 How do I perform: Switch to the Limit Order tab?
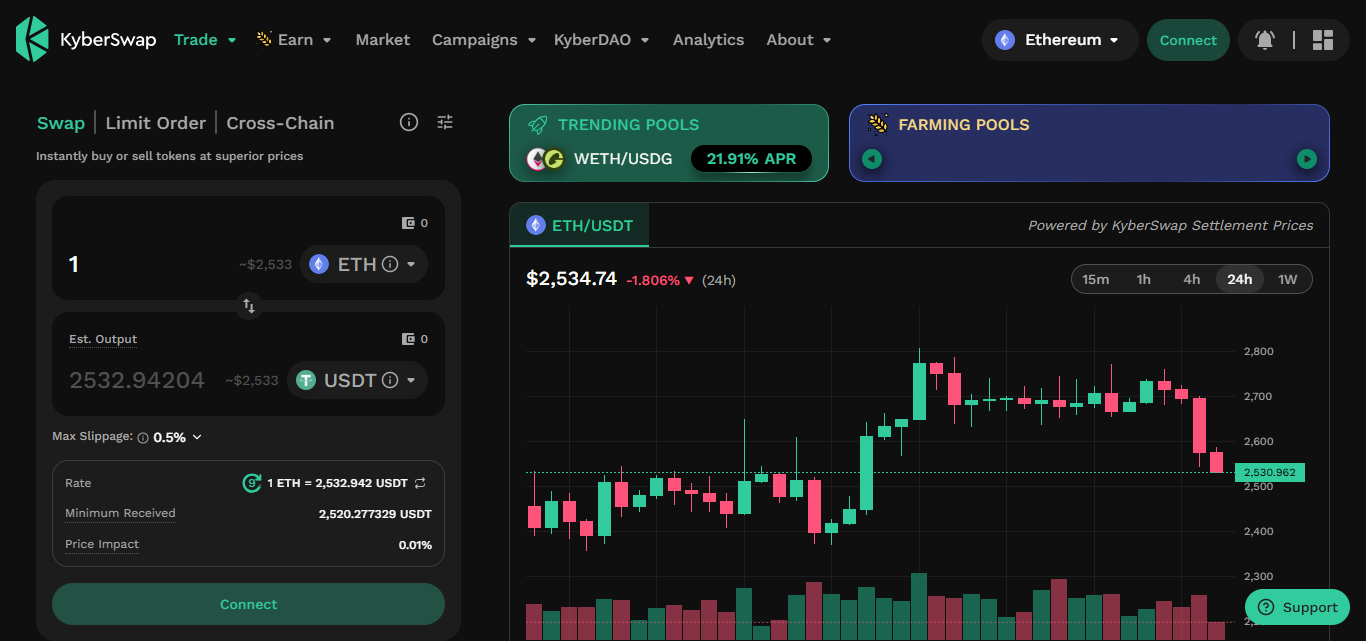[155, 123]
